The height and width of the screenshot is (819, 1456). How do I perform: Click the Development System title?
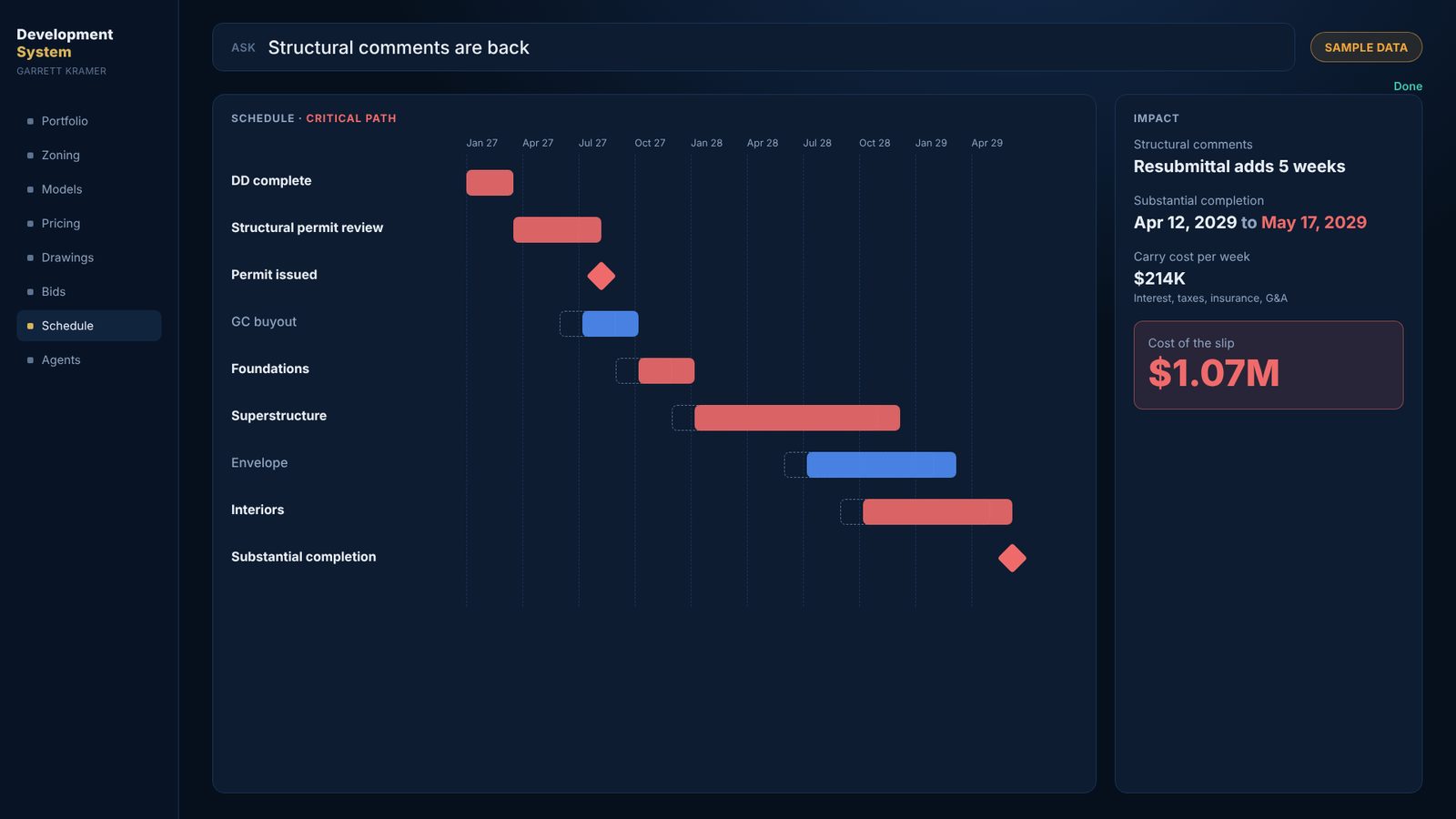(x=65, y=43)
